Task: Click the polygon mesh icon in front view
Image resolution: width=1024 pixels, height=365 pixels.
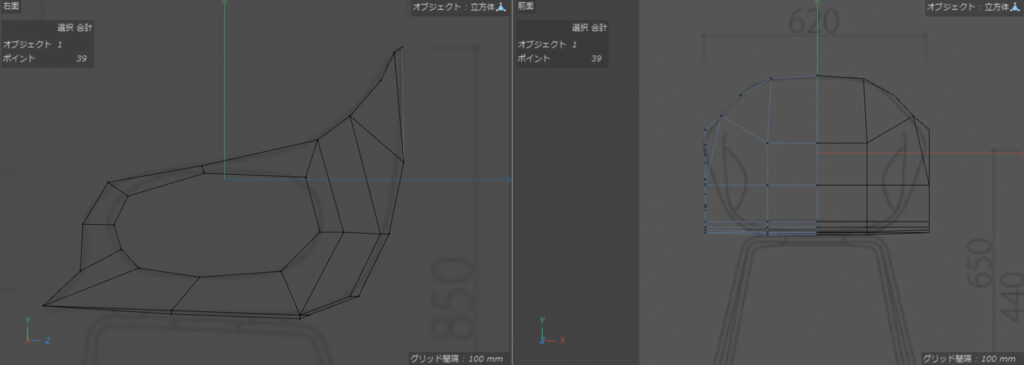Action: point(1016,7)
